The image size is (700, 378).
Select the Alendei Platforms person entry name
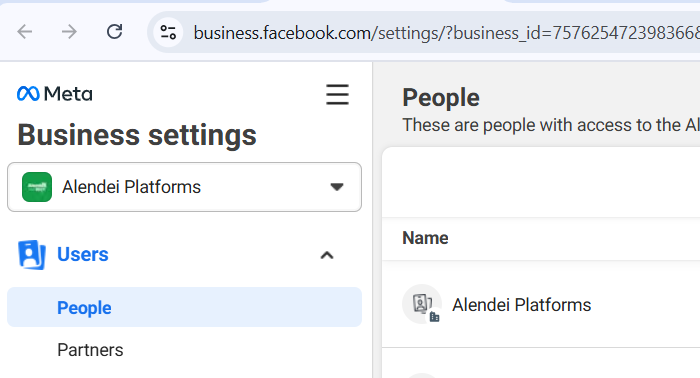[x=521, y=305]
